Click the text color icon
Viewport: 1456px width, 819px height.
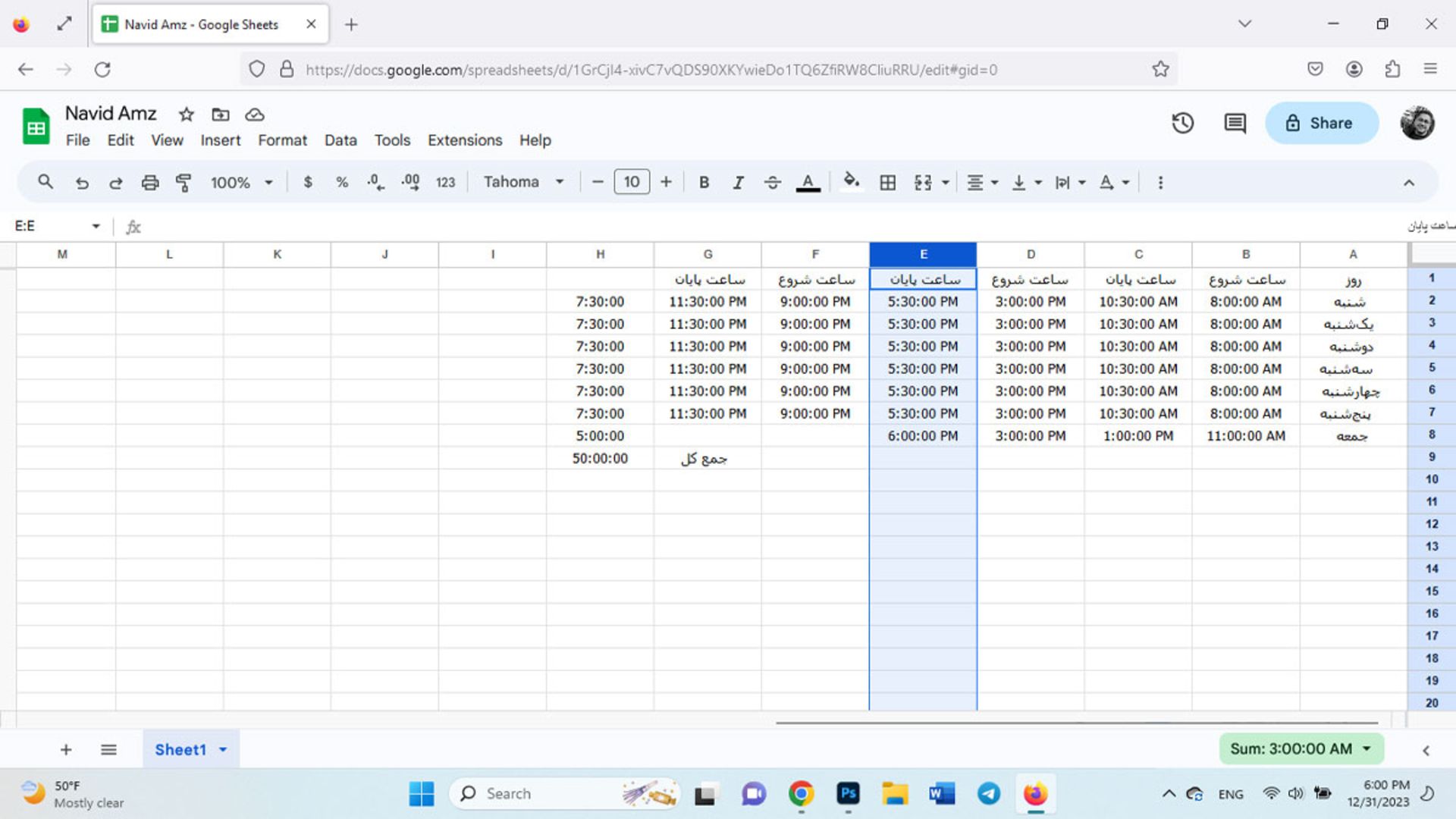click(809, 182)
